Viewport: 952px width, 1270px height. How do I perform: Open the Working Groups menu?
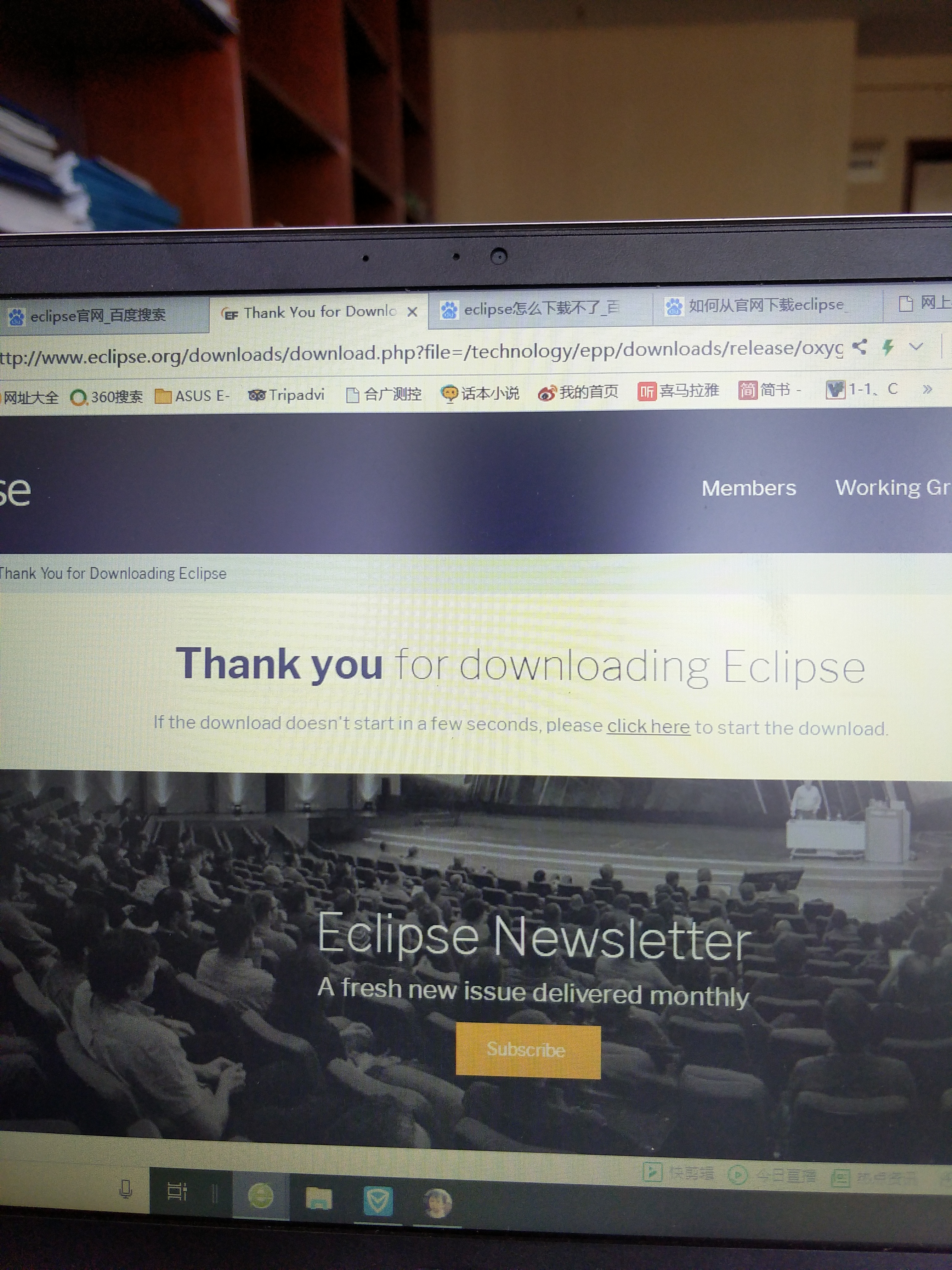(x=893, y=488)
